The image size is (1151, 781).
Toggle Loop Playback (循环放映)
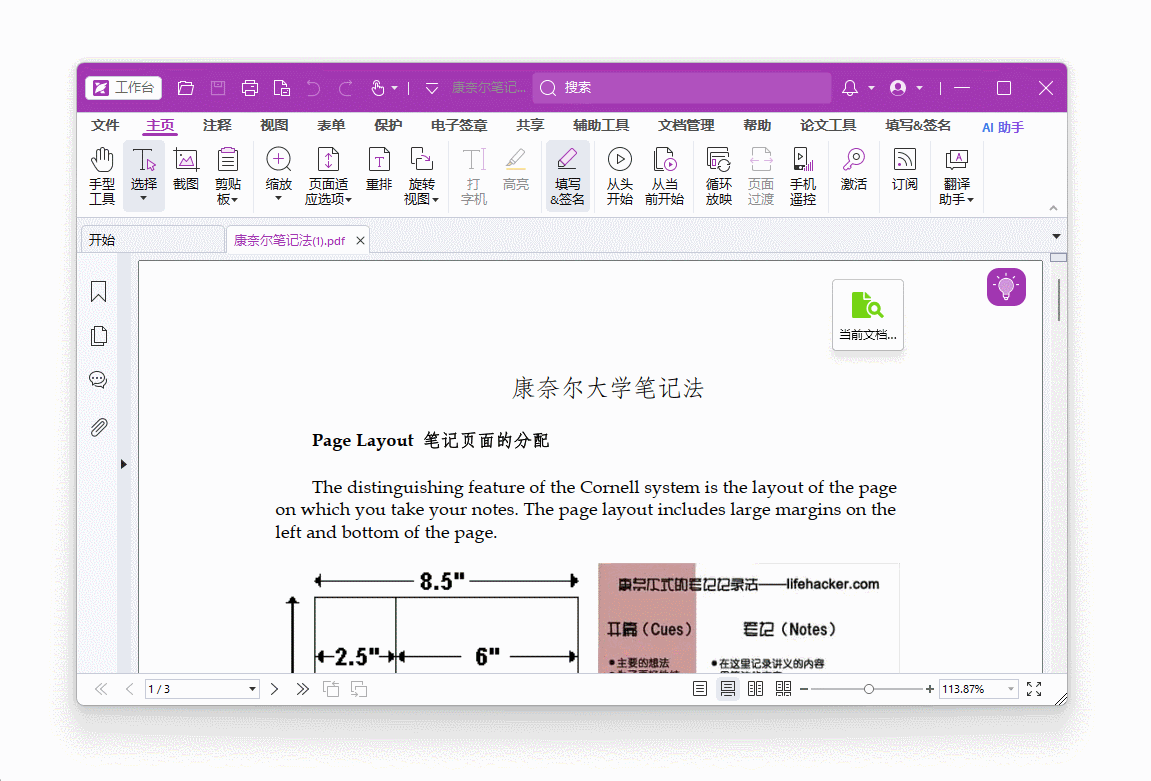[719, 176]
